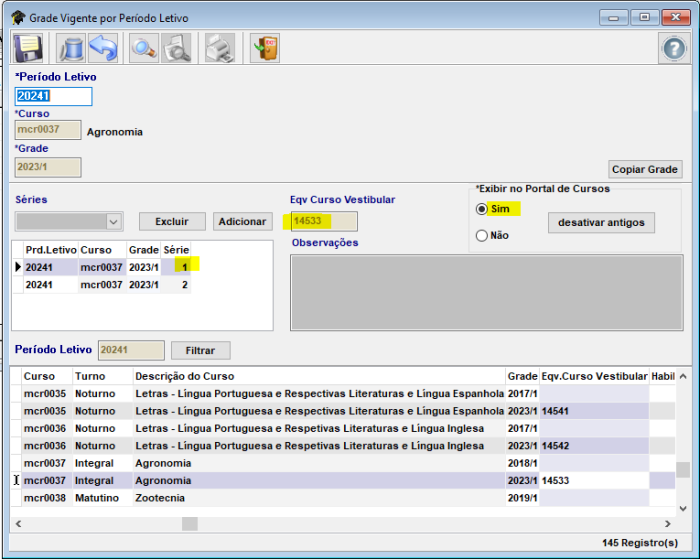Click the Período Letivo field containing 20241
700x560 pixels.
[x=54, y=97]
